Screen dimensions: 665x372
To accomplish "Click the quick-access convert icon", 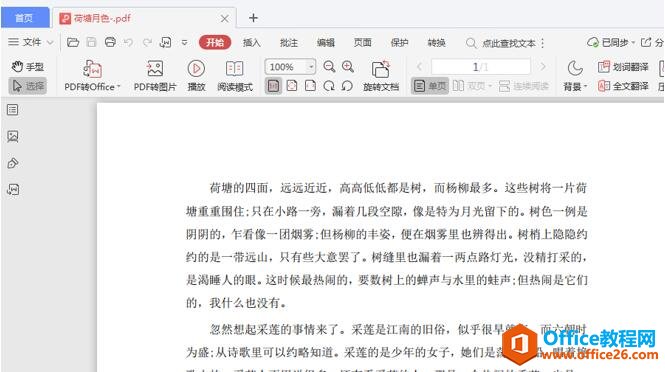I will click(x=165, y=42).
